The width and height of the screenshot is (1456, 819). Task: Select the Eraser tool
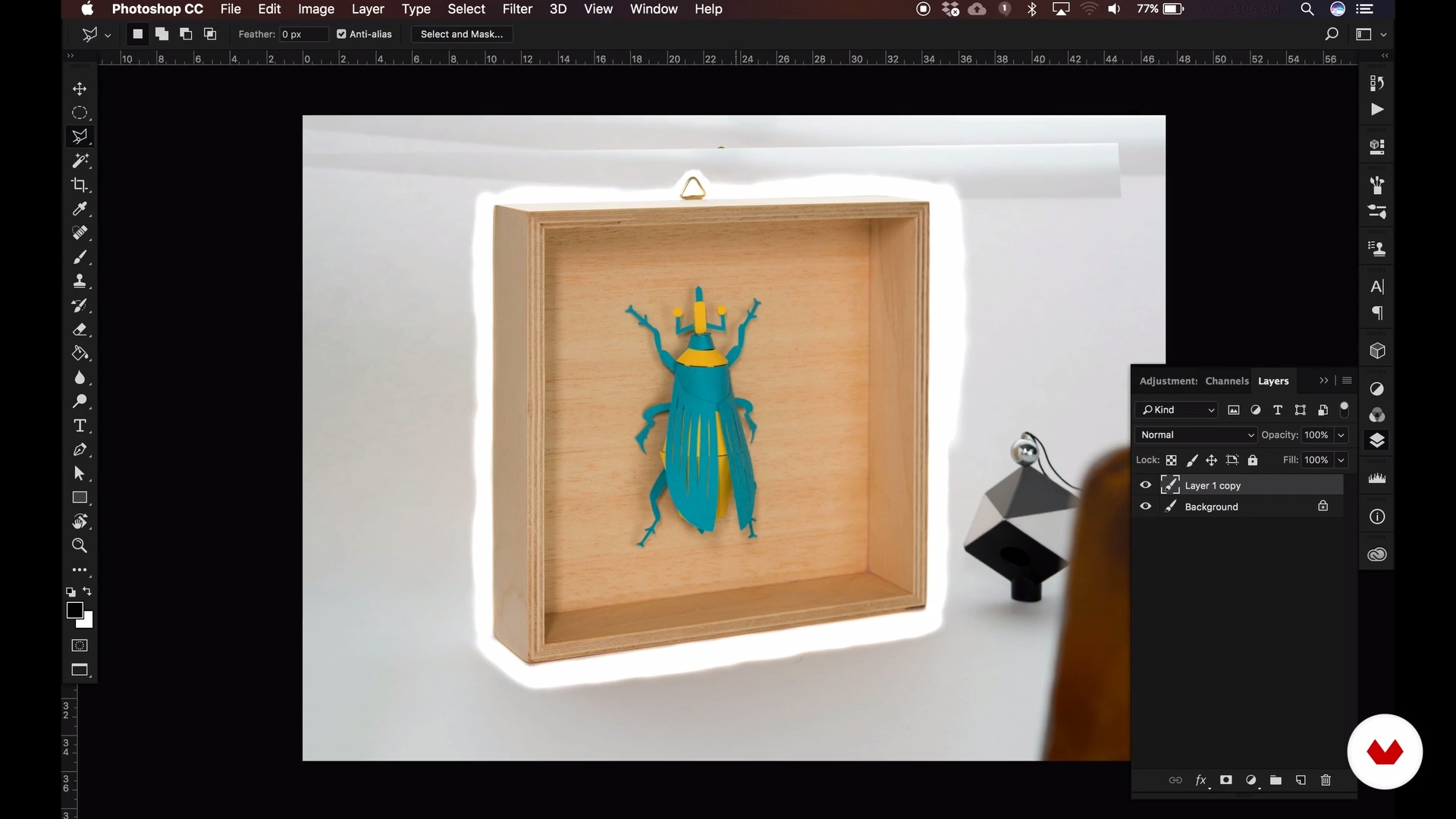(x=80, y=330)
